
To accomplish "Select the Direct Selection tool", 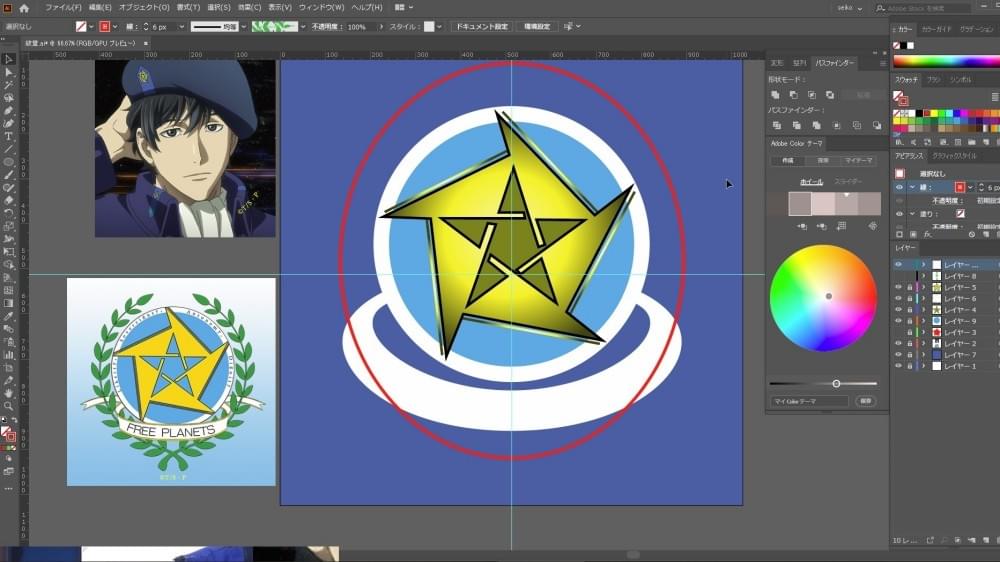I will 8,72.
